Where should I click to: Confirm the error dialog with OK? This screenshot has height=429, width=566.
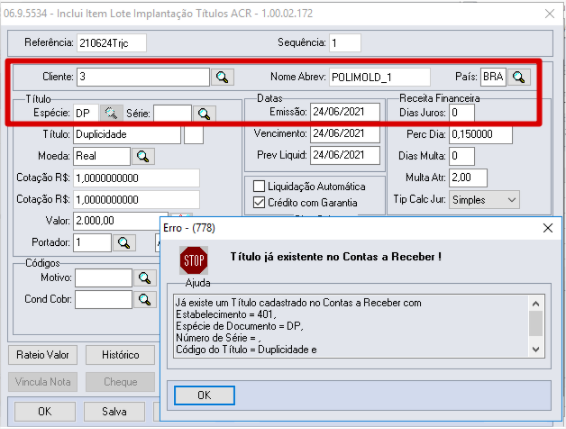click(x=204, y=395)
